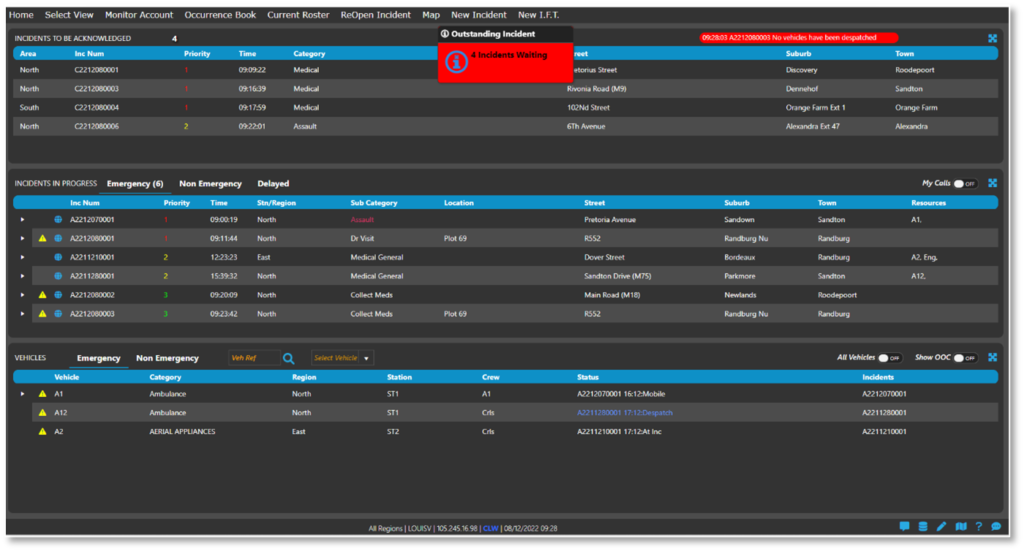Toggle the All Vehicles switch

[x=889, y=358]
